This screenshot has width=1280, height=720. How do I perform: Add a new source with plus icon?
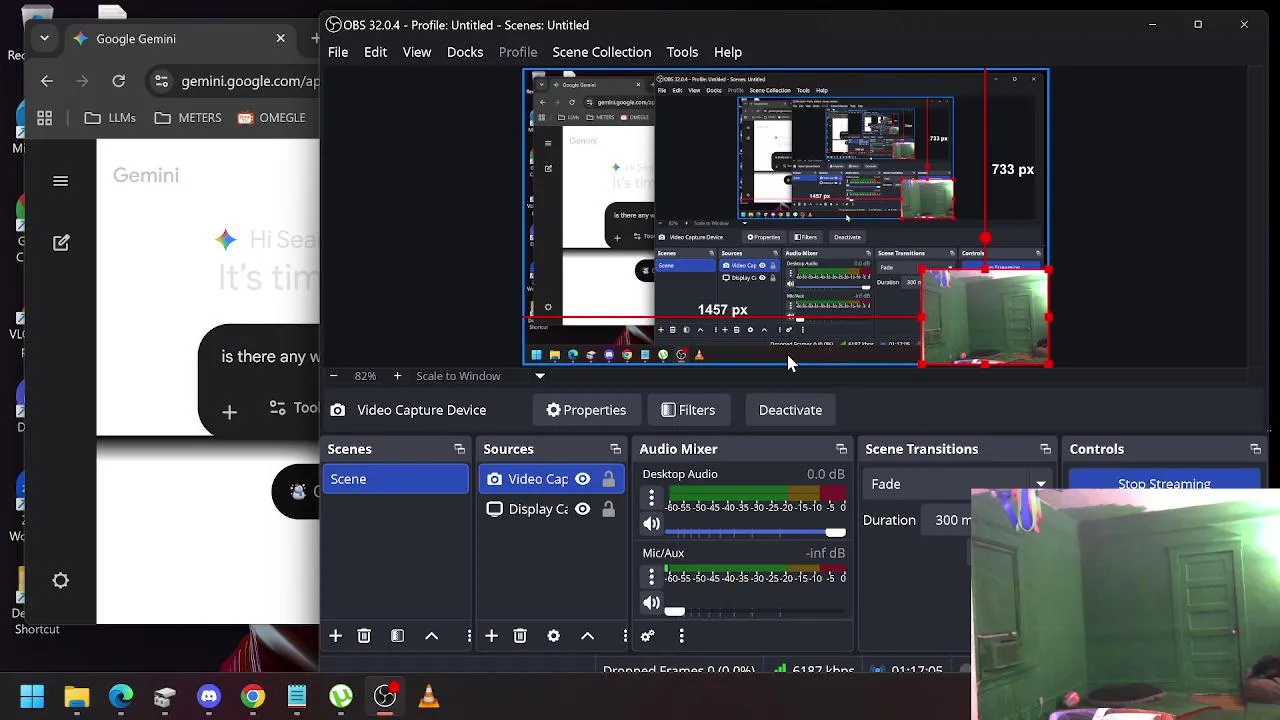(x=491, y=636)
